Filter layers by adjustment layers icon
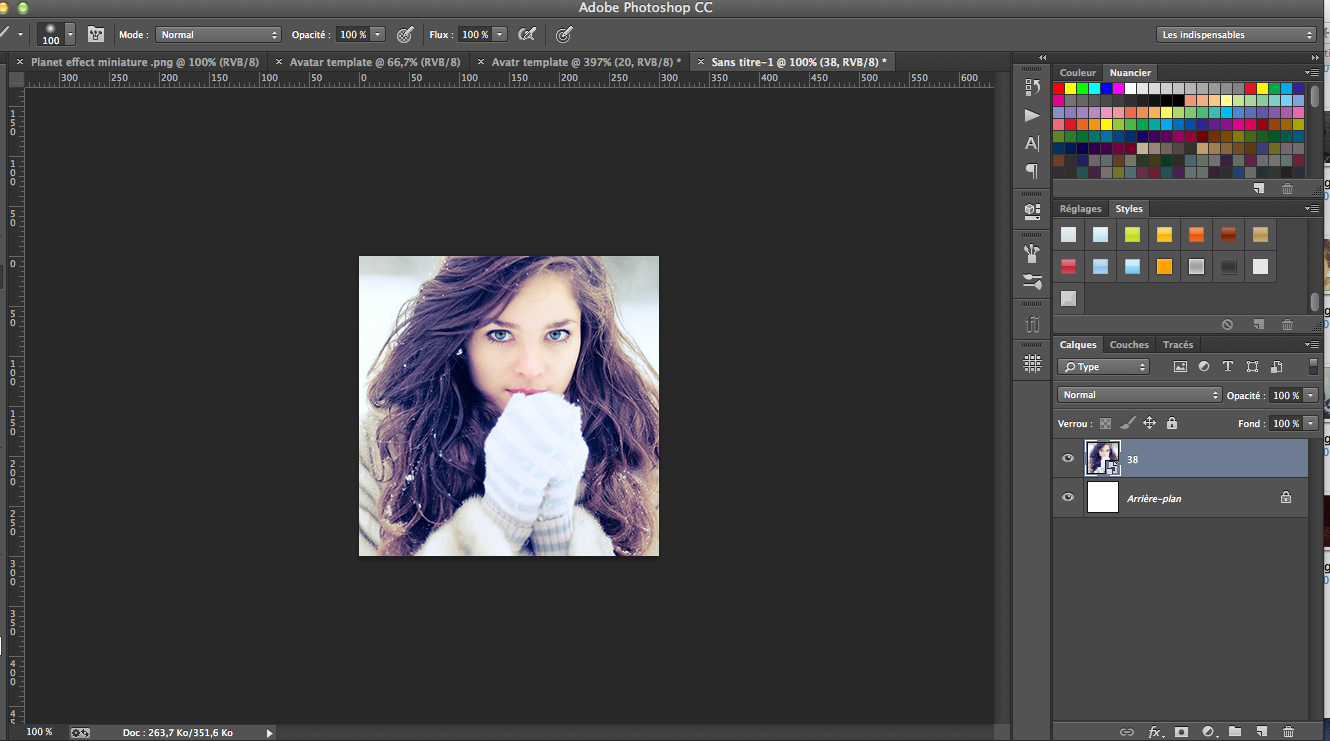This screenshot has width=1330, height=741. [x=1204, y=367]
